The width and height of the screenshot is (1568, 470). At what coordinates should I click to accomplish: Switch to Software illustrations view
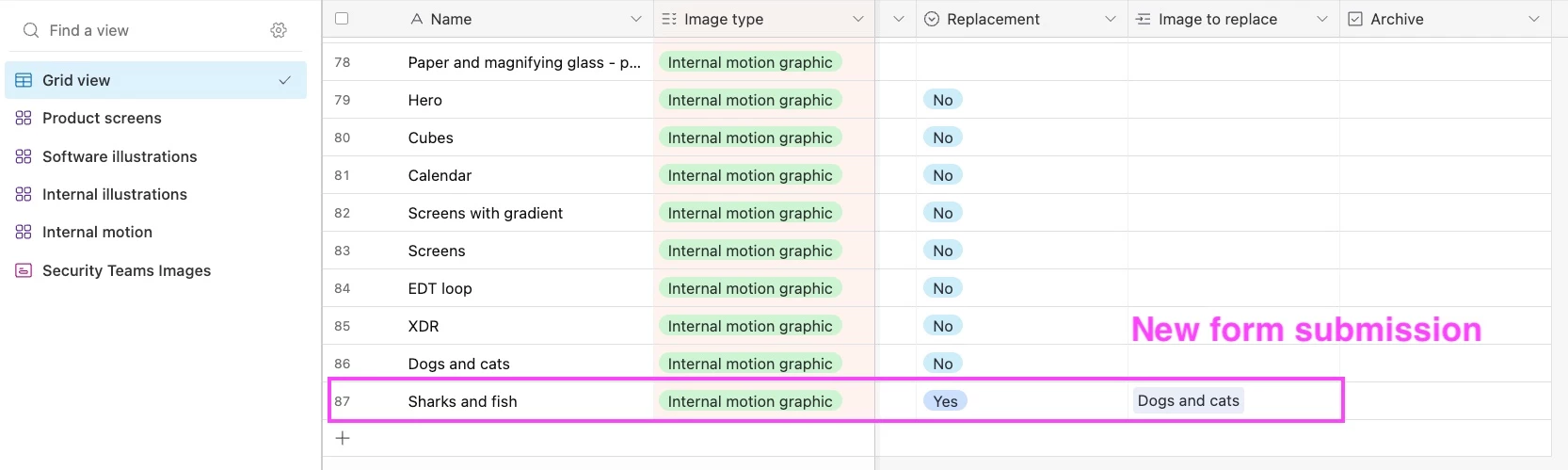[x=120, y=156]
